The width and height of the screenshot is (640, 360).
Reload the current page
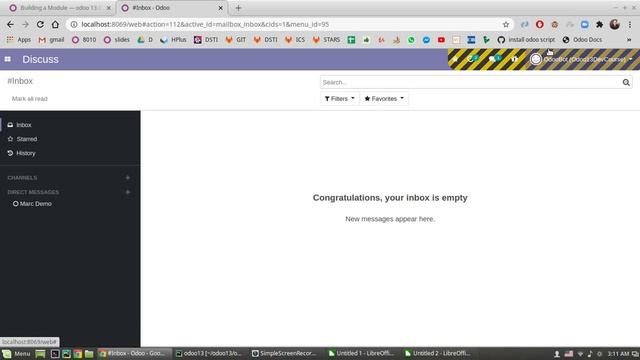point(40,24)
